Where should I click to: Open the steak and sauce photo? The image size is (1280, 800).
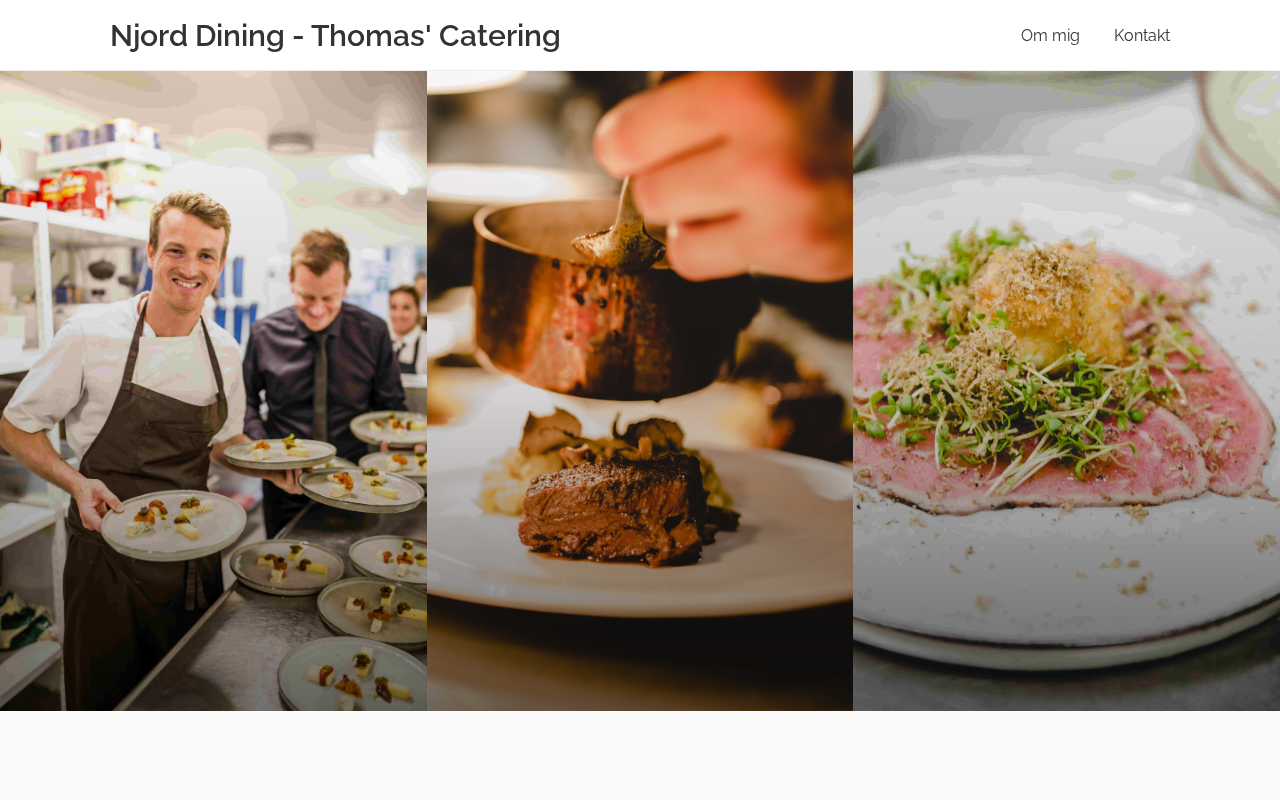tap(640, 391)
